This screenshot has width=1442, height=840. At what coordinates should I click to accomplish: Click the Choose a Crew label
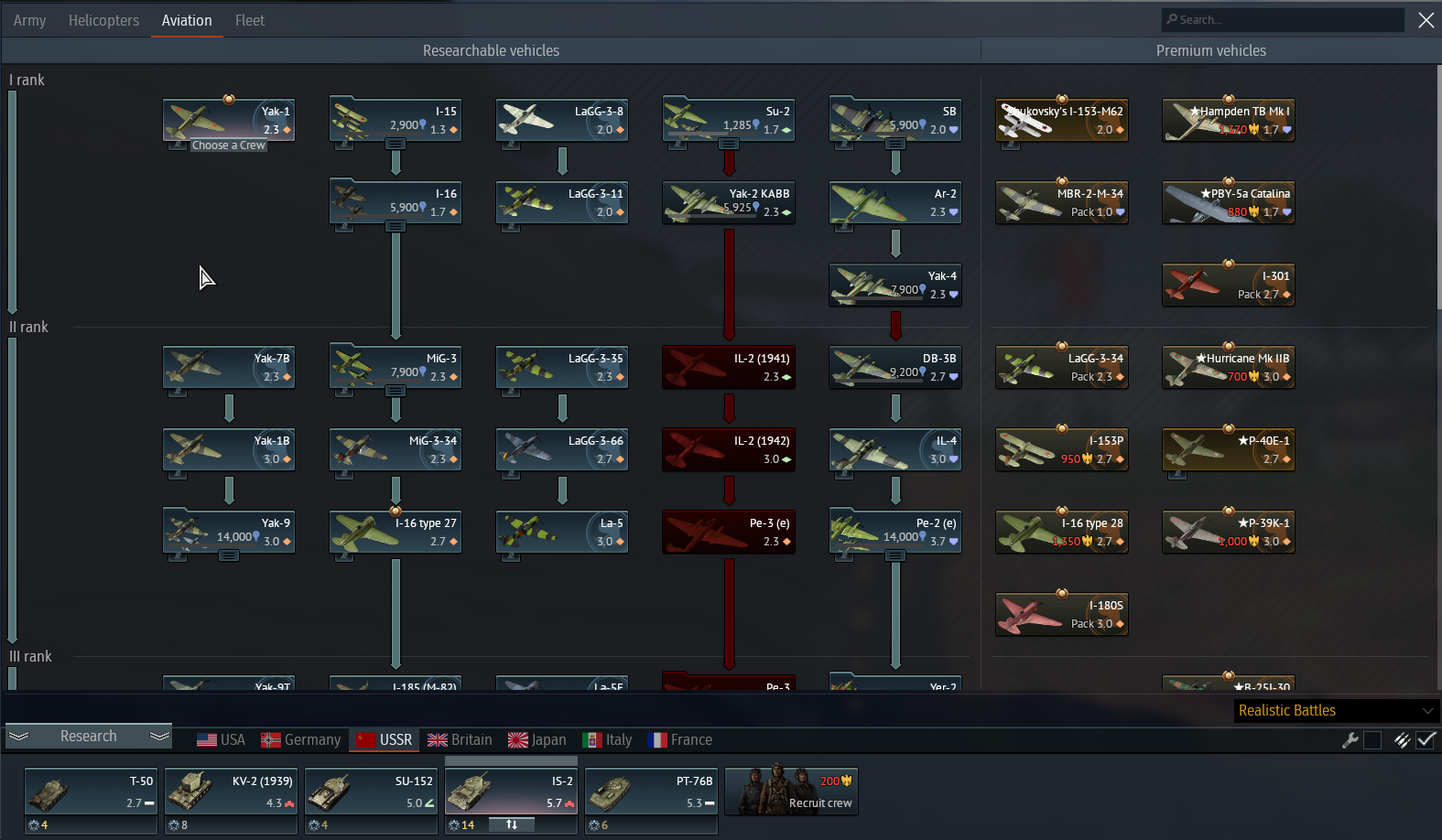tap(229, 145)
